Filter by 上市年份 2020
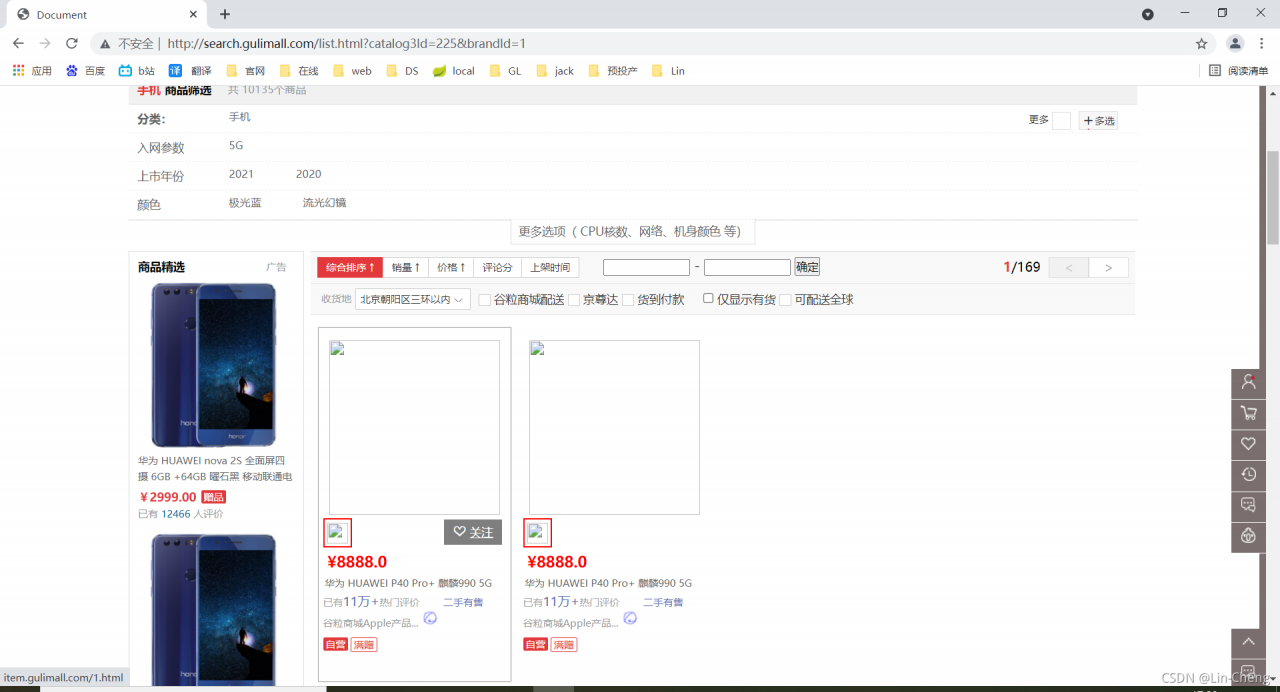Screen dimensions: 1280x692 pos(308,174)
